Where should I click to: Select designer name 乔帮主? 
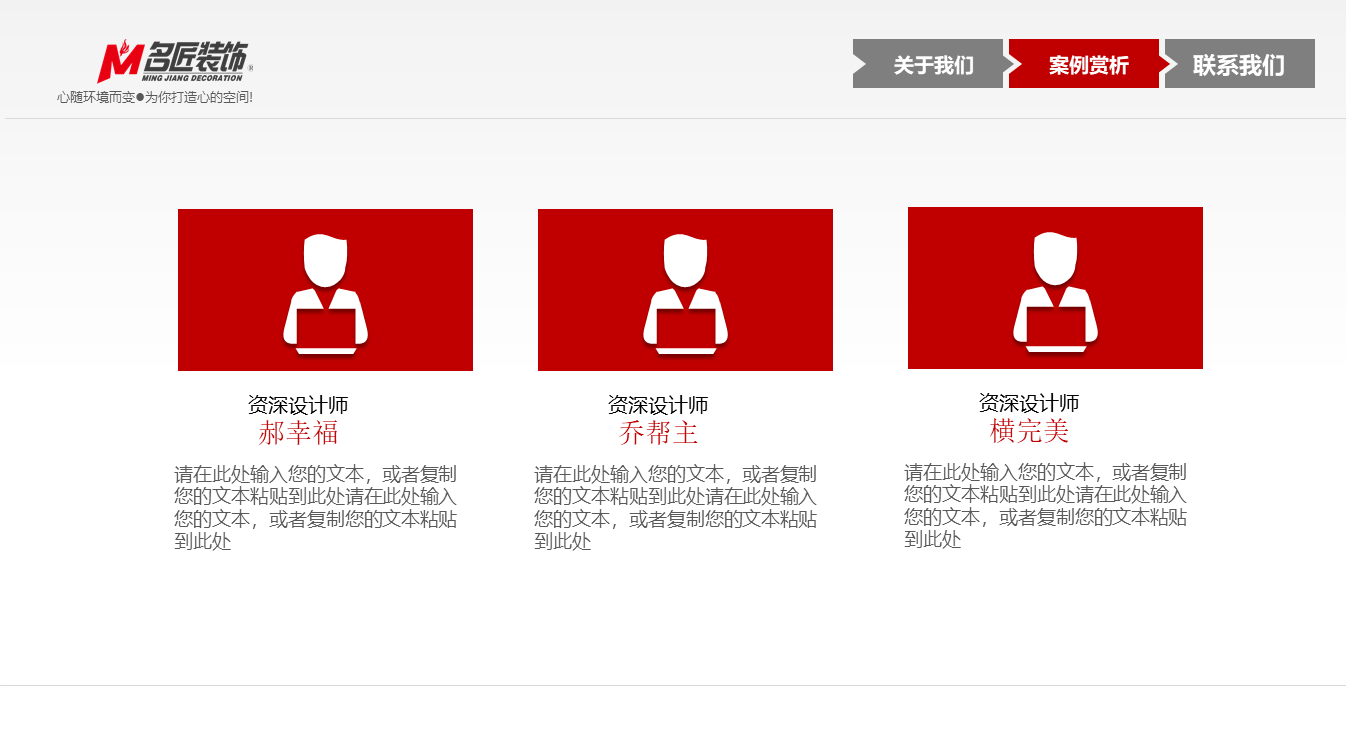tap(658, 433)
